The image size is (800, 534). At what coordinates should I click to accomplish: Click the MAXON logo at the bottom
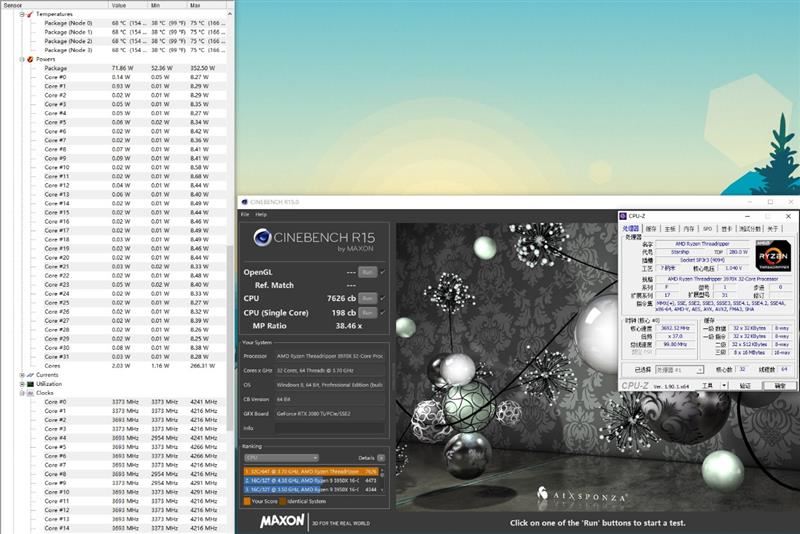pos(282,521)
